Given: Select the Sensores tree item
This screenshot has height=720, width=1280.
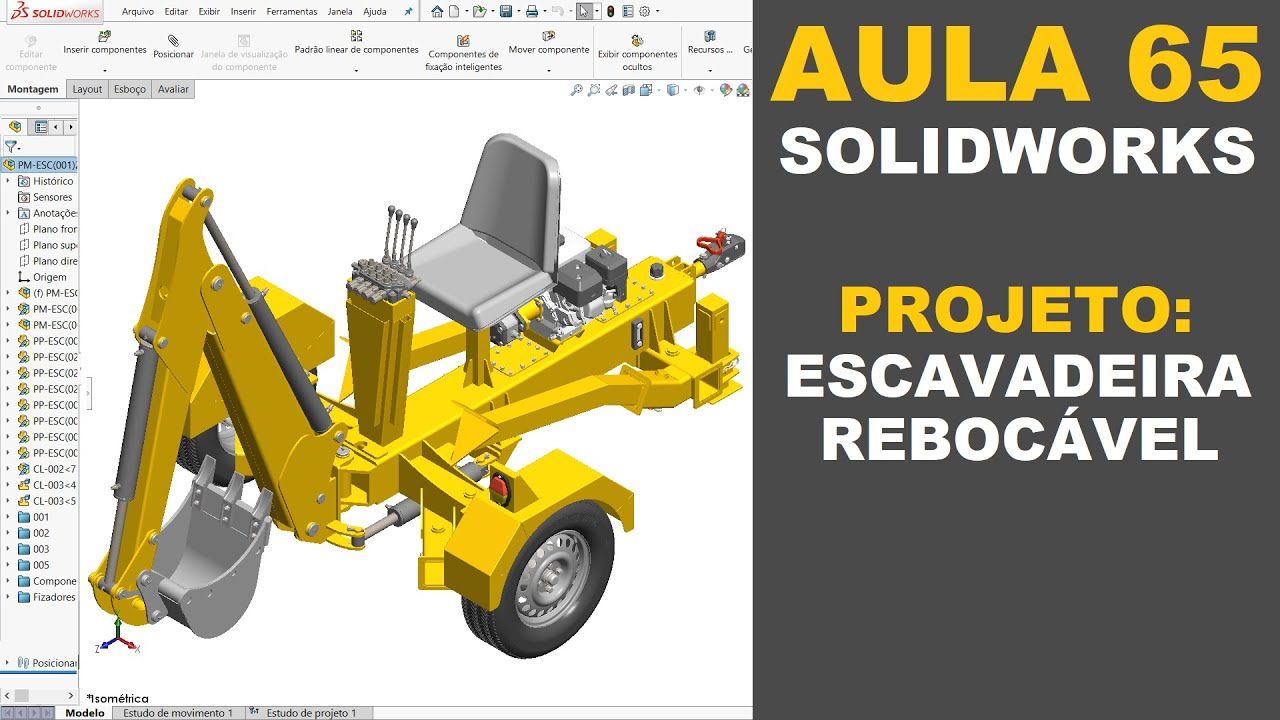Looking at the screenshot, I should (45, 197).
